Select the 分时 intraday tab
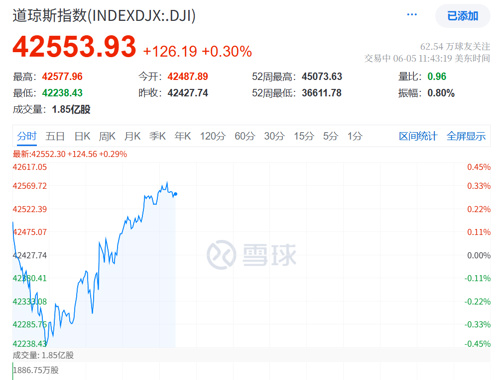Screen dimensions: 500x380 coord(27,136)
